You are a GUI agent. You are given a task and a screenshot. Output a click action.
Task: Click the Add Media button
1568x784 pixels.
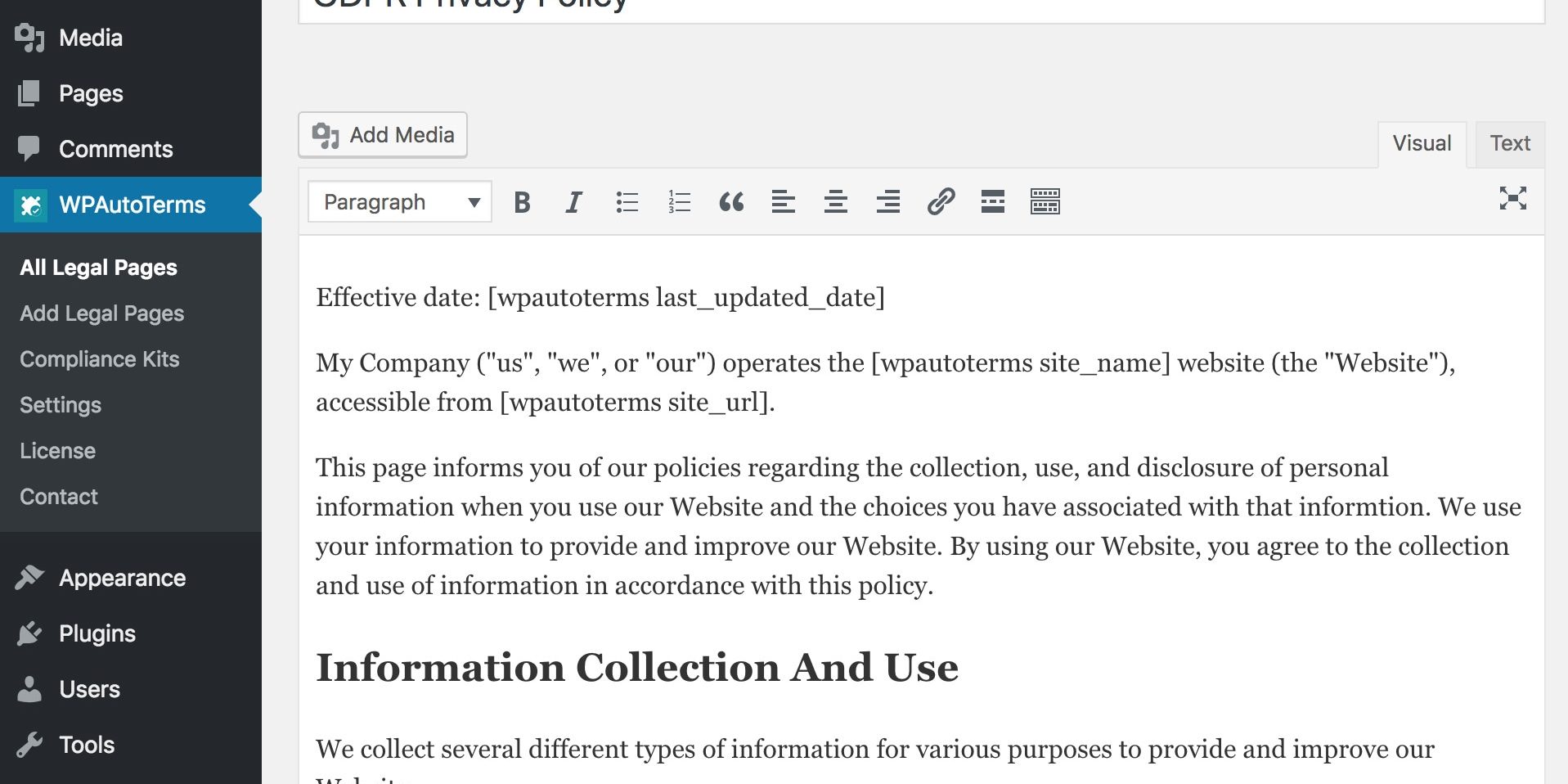[x=383, y=135]
